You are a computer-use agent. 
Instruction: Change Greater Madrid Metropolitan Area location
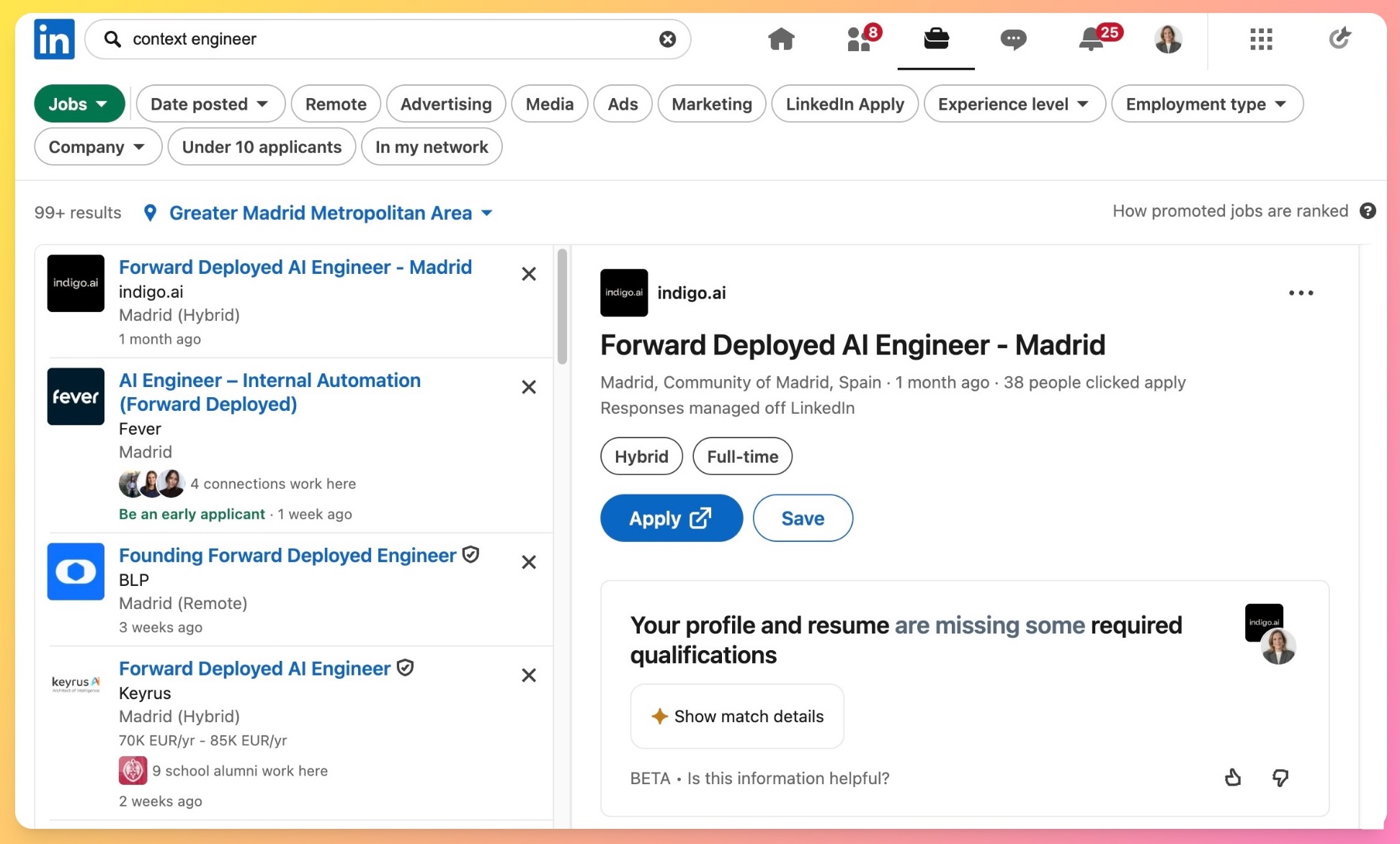point(331,213)
